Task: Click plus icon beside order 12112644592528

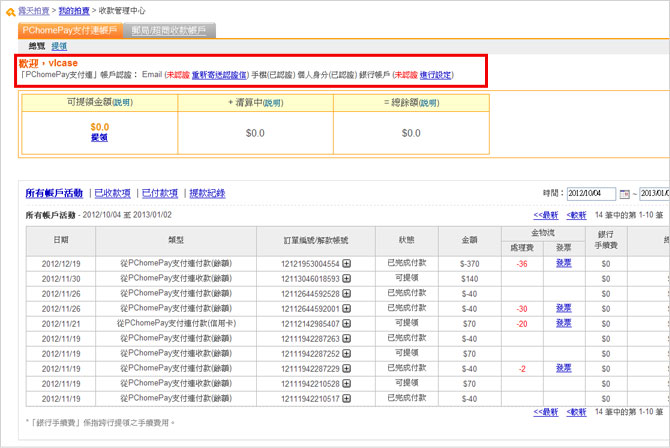Action: (347, 294)
